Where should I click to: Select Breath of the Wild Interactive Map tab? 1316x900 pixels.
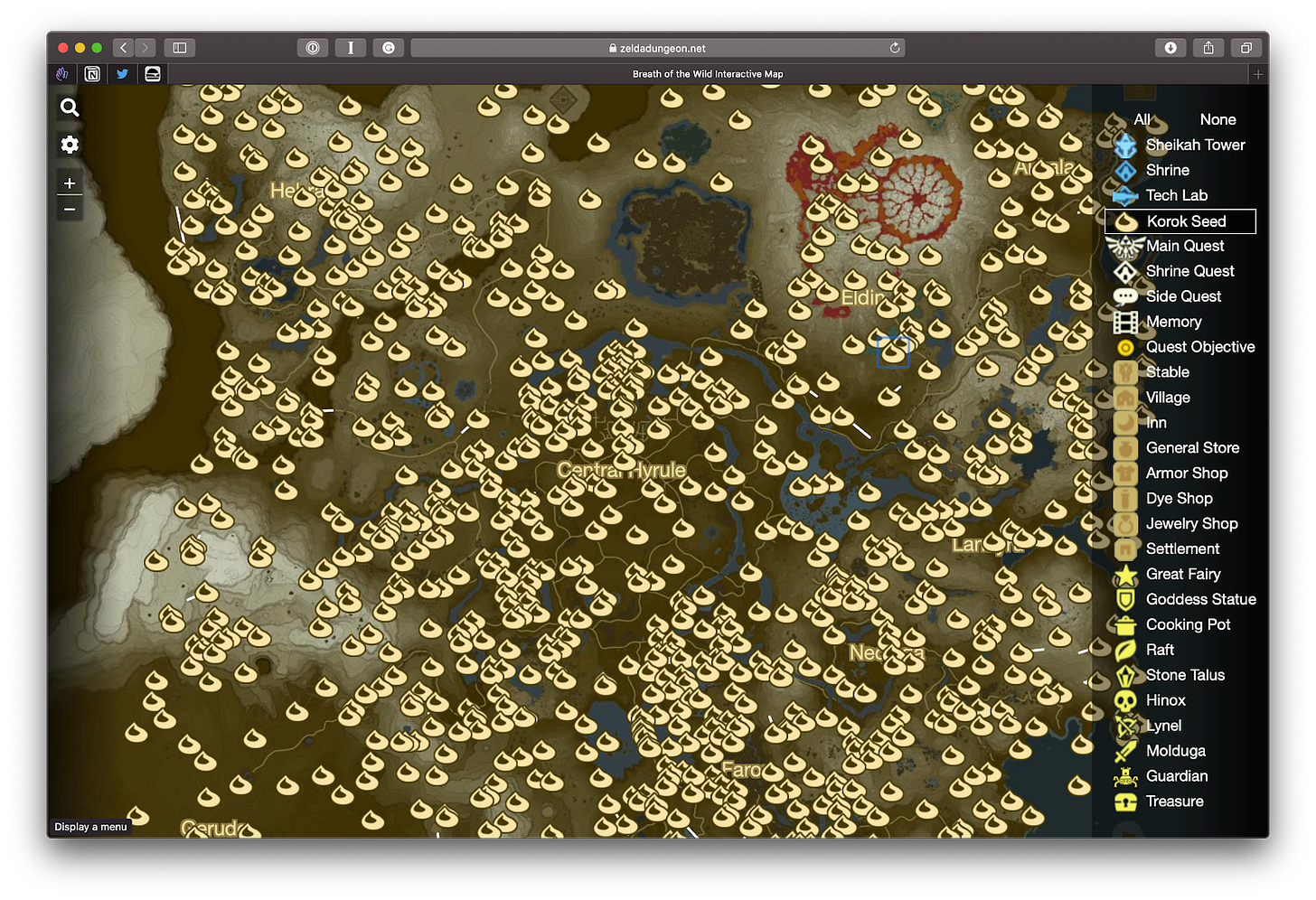click(708, 74)
